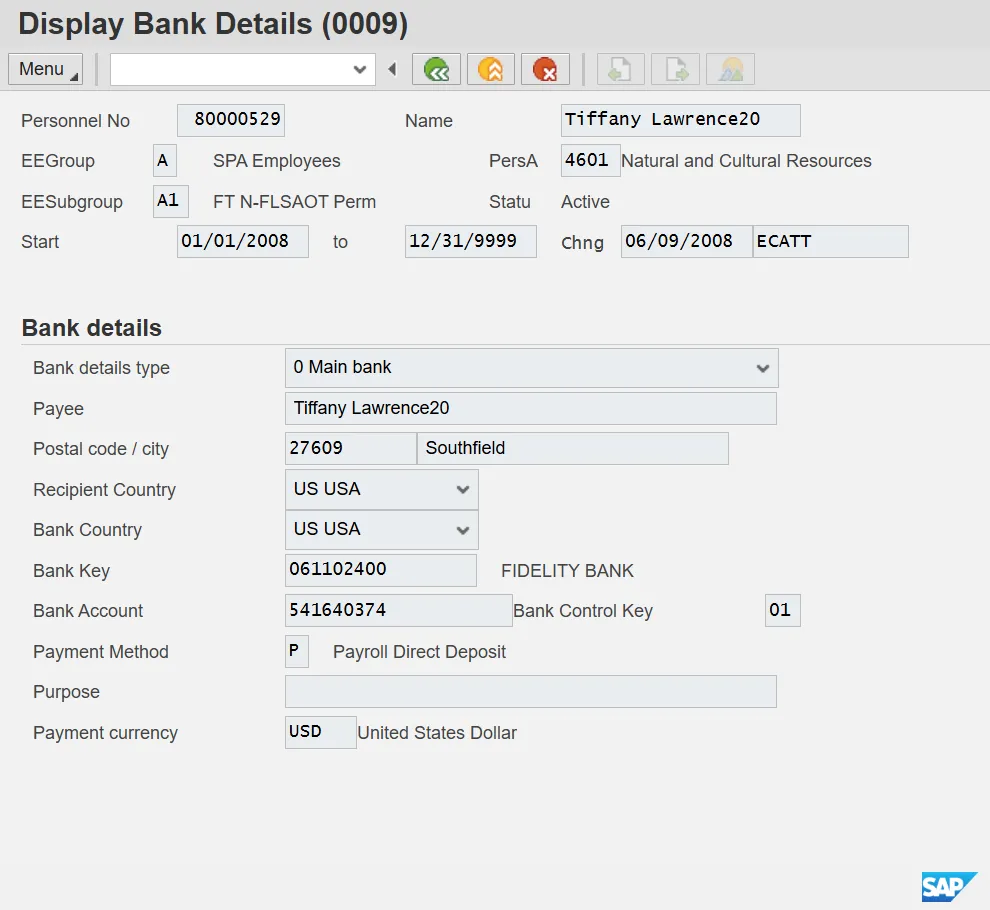Collapse the command field arrow

pos(392,70)
